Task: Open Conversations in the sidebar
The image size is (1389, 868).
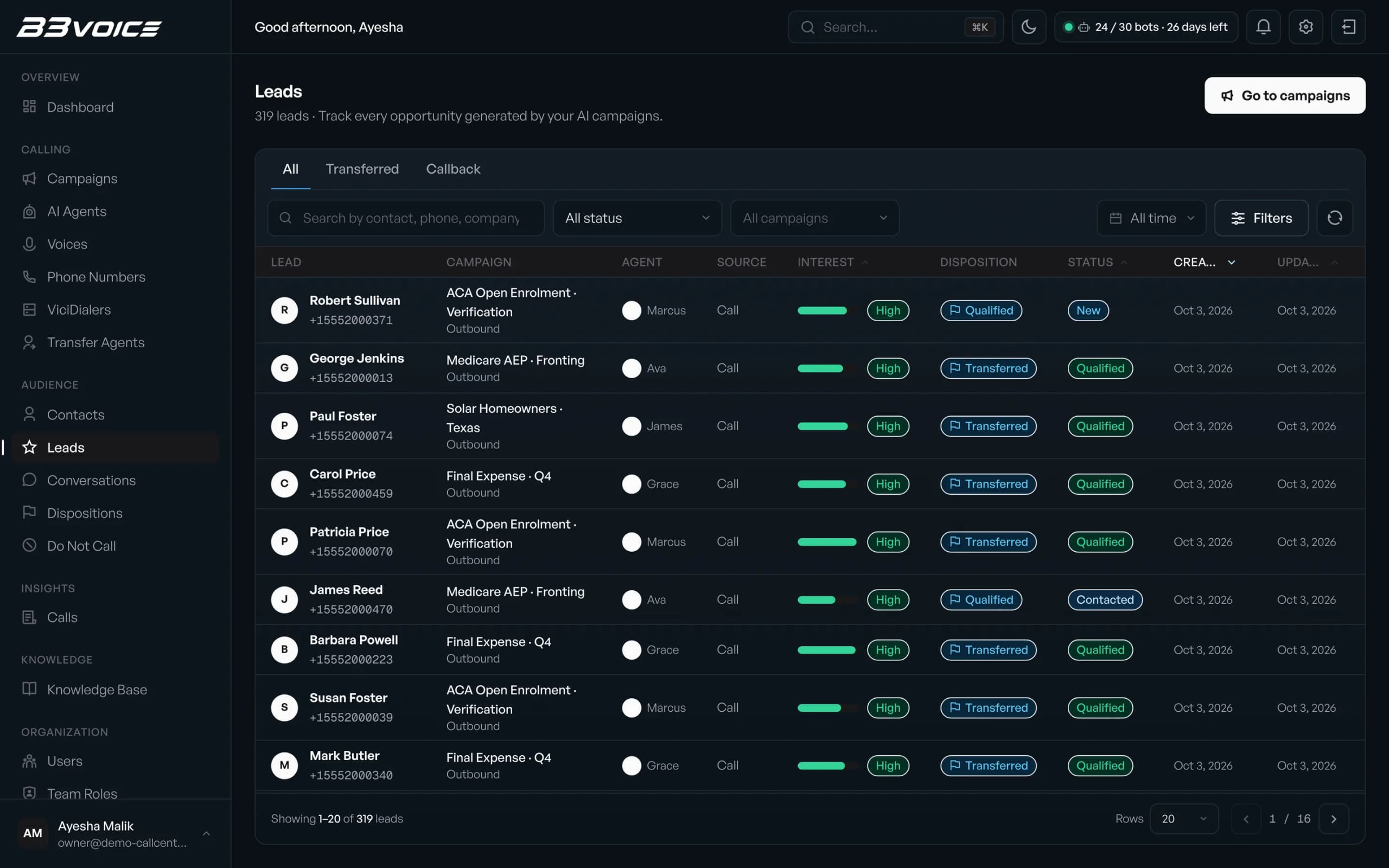Action: click(x=115, y=480)
